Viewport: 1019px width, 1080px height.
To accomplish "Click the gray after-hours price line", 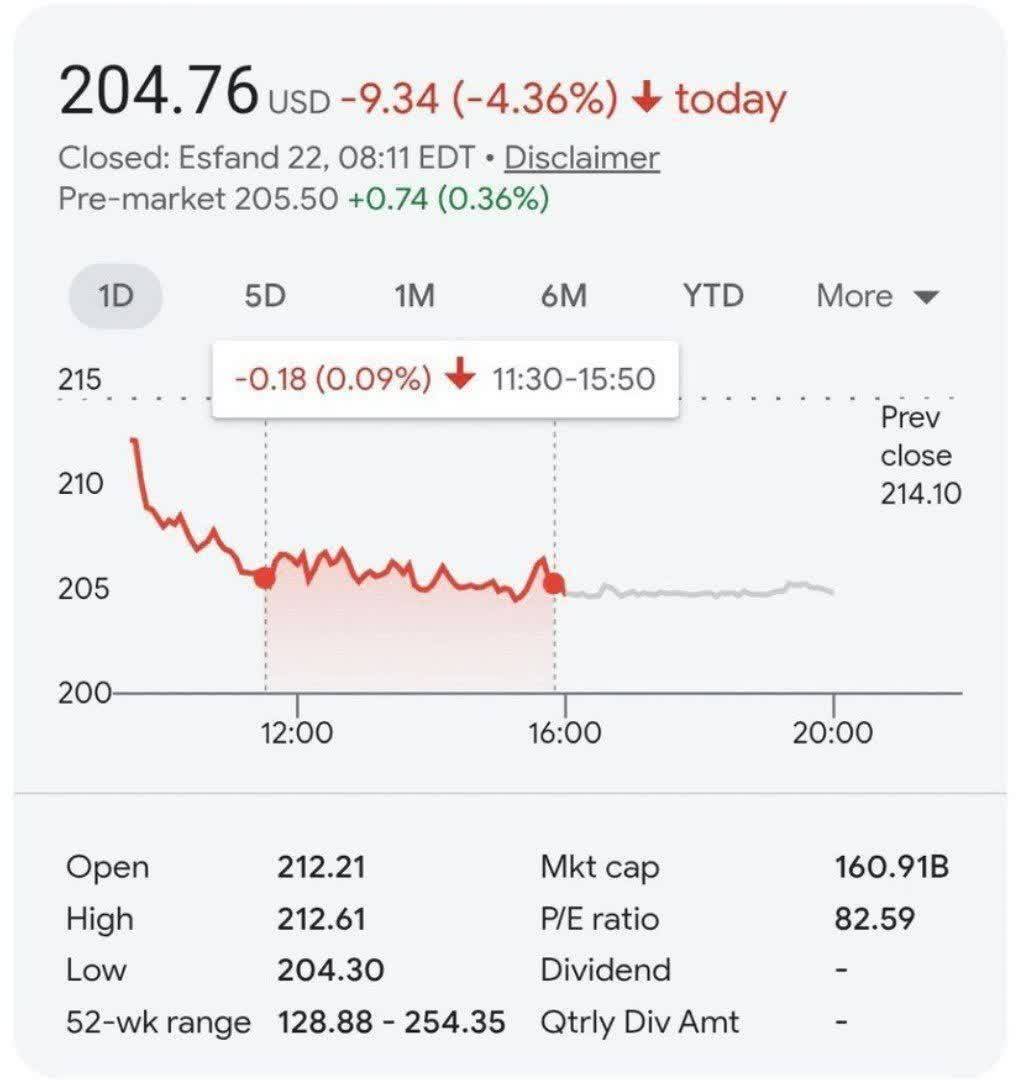I will click(700, 592).
